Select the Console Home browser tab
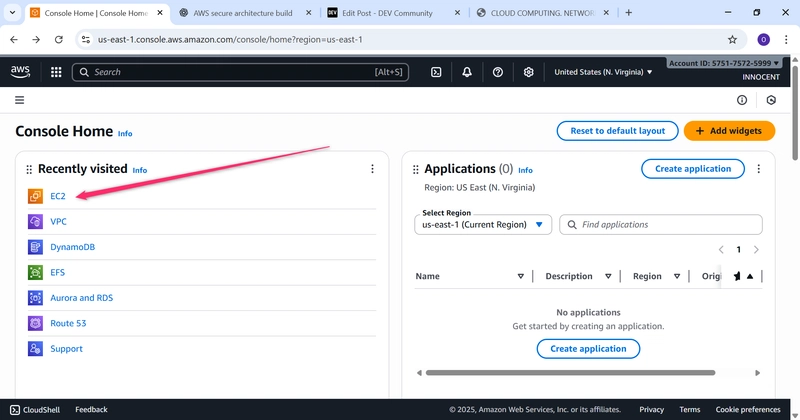The image size is (800, 420). pyautogui.click(x=97, y=13)
